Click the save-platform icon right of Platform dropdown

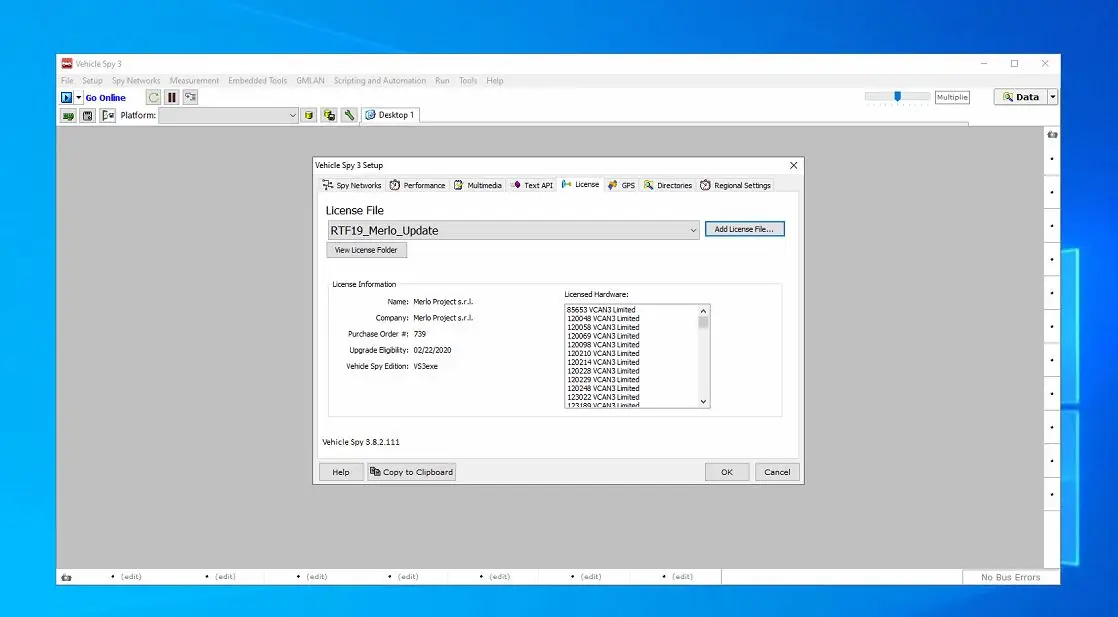click(x=328, y=115)
